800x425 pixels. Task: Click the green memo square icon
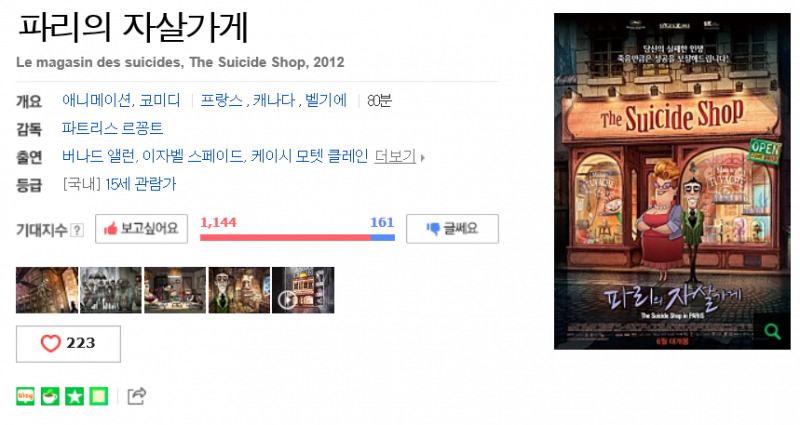click(x=99, y=396)
